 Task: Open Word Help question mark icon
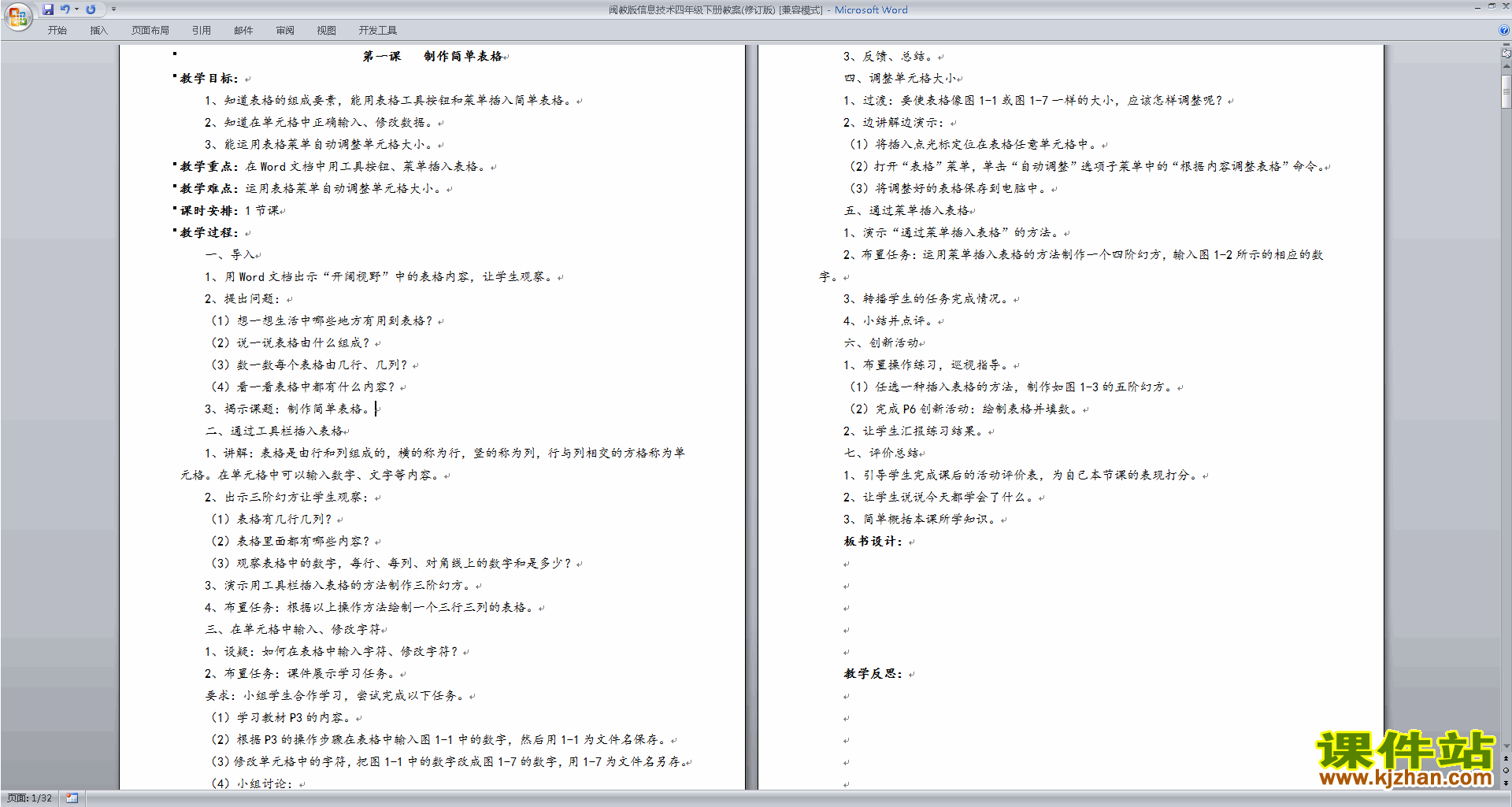pos(1503,31)
